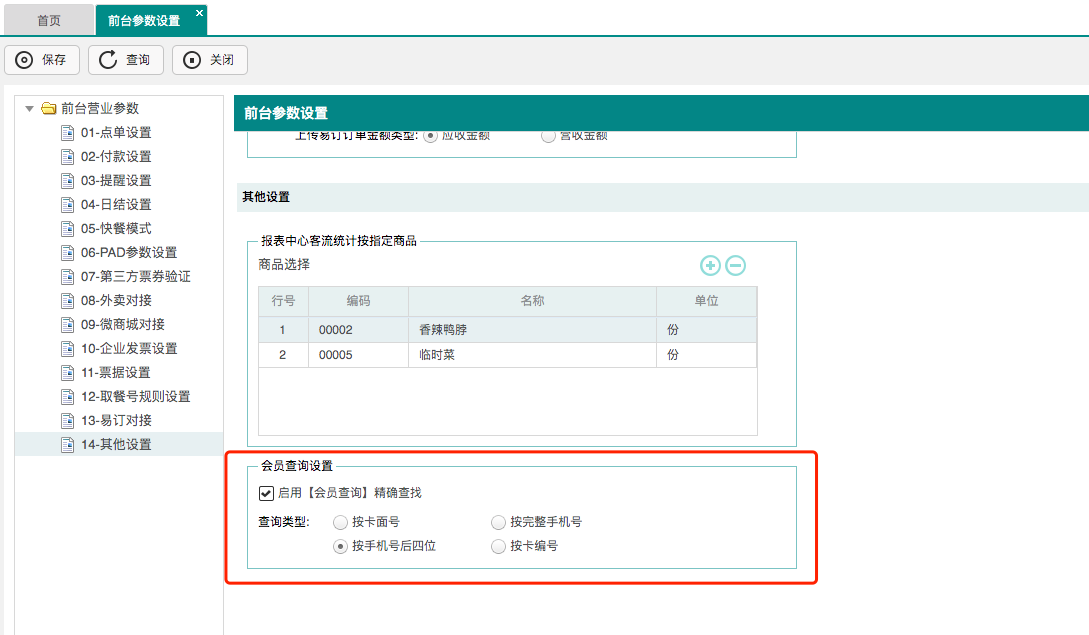
Task: Click the 香辣鸭脖 name cell
Action: [x=533, y=329]
